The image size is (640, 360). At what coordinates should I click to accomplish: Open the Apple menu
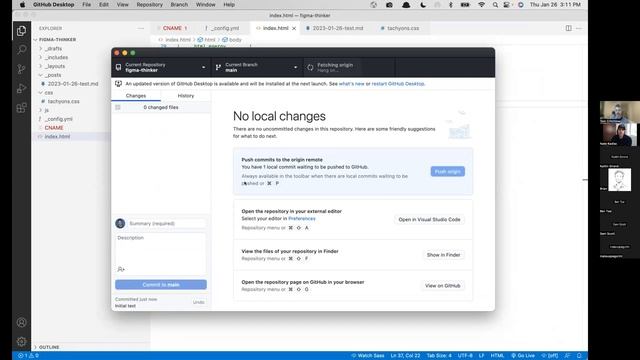tap(22, 4)
